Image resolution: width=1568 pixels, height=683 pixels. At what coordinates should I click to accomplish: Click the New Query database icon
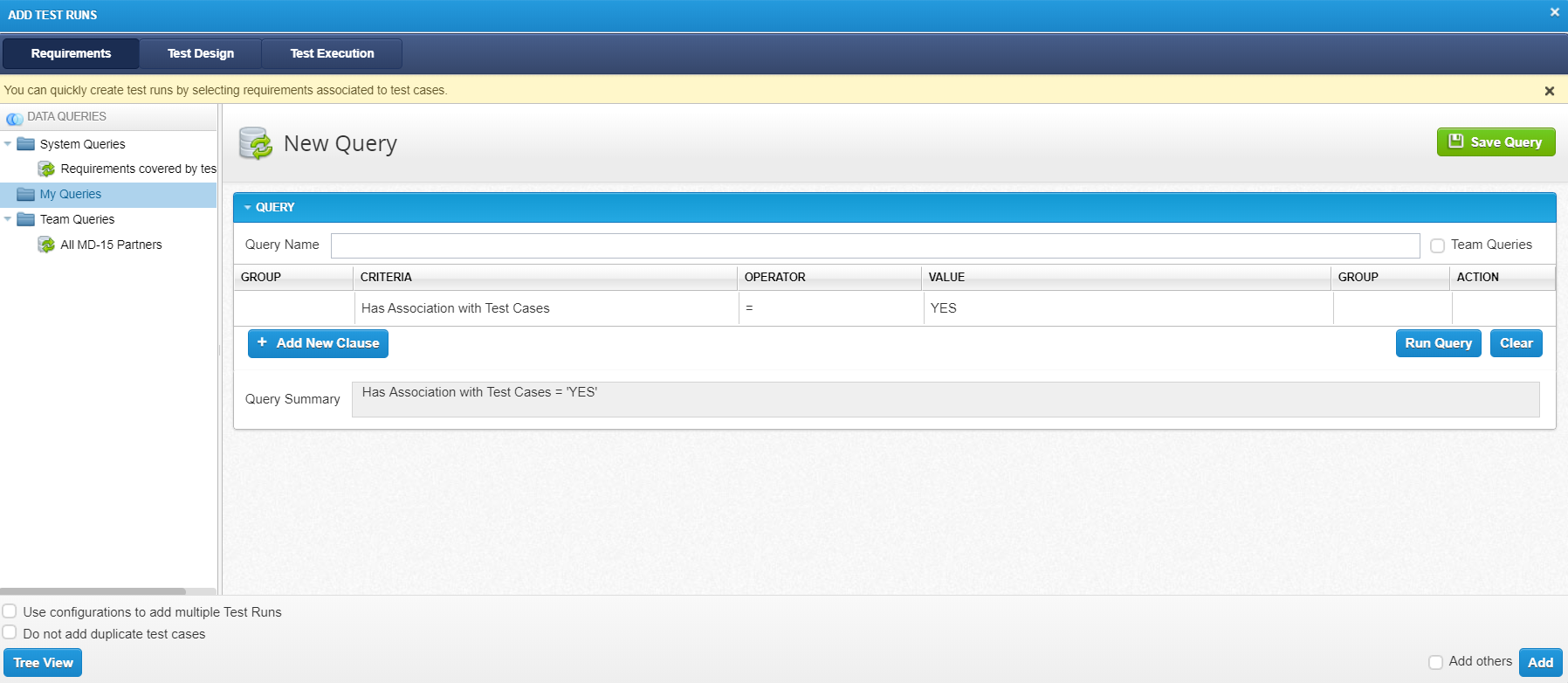[x=256, y=143]
